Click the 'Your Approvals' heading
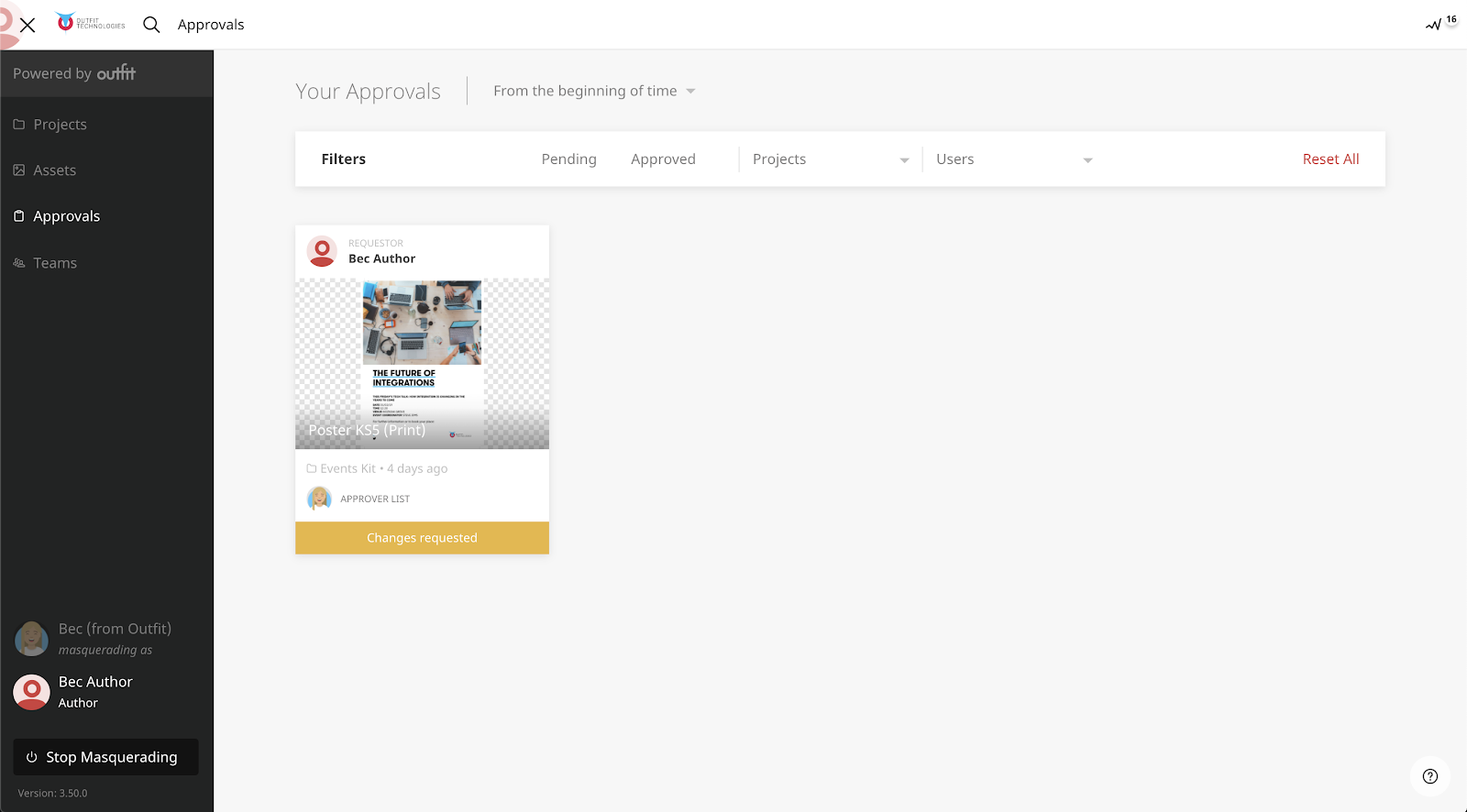The height and width of the screenshot is (812, 1467). 368,92
